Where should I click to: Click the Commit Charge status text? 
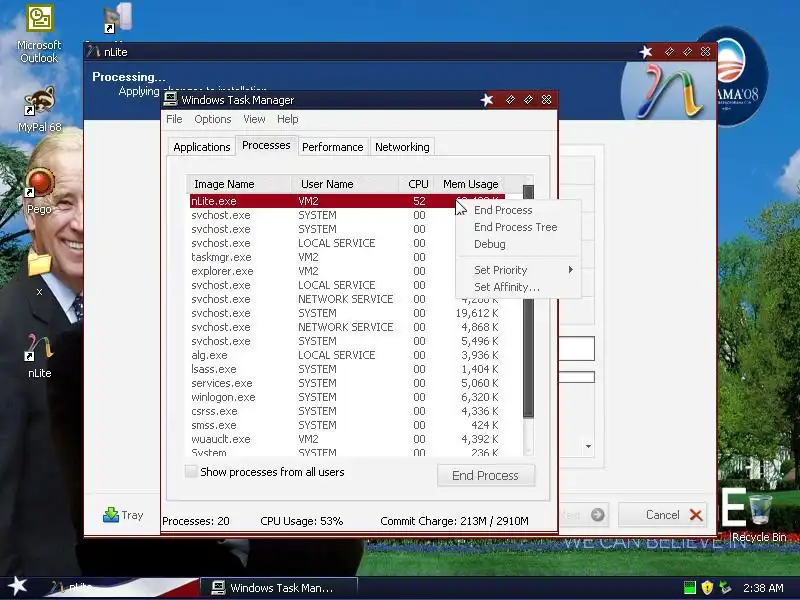click(454, 521)
